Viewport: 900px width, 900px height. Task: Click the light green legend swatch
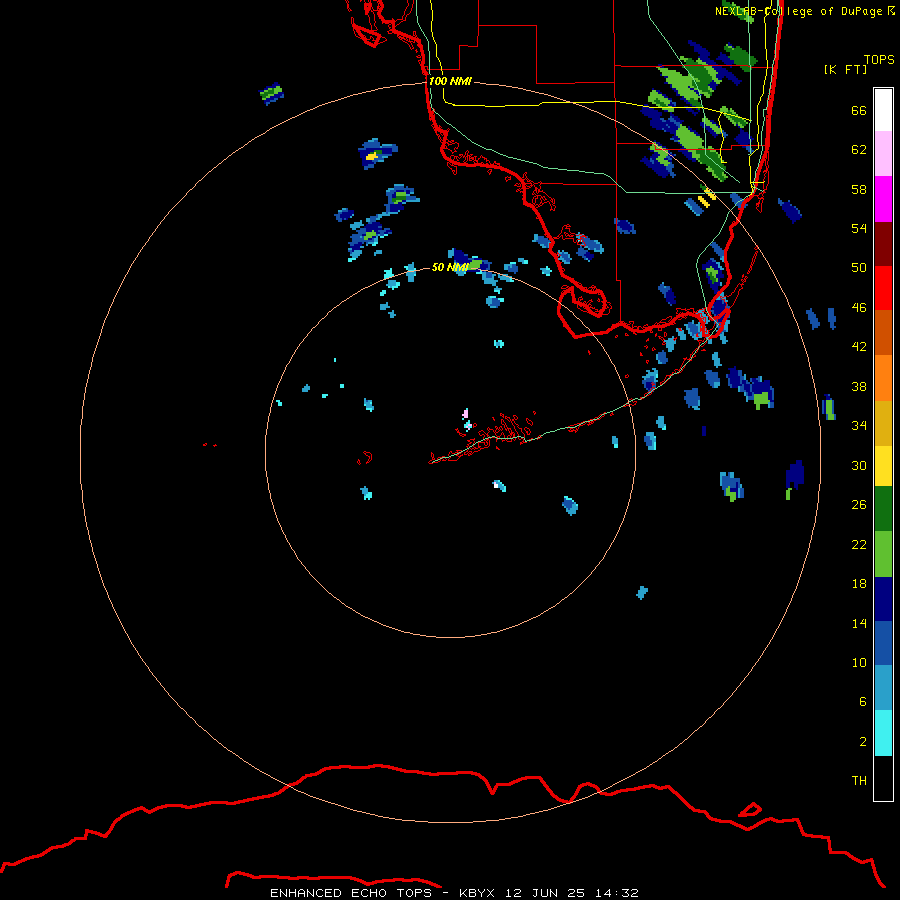coord(883,554)
